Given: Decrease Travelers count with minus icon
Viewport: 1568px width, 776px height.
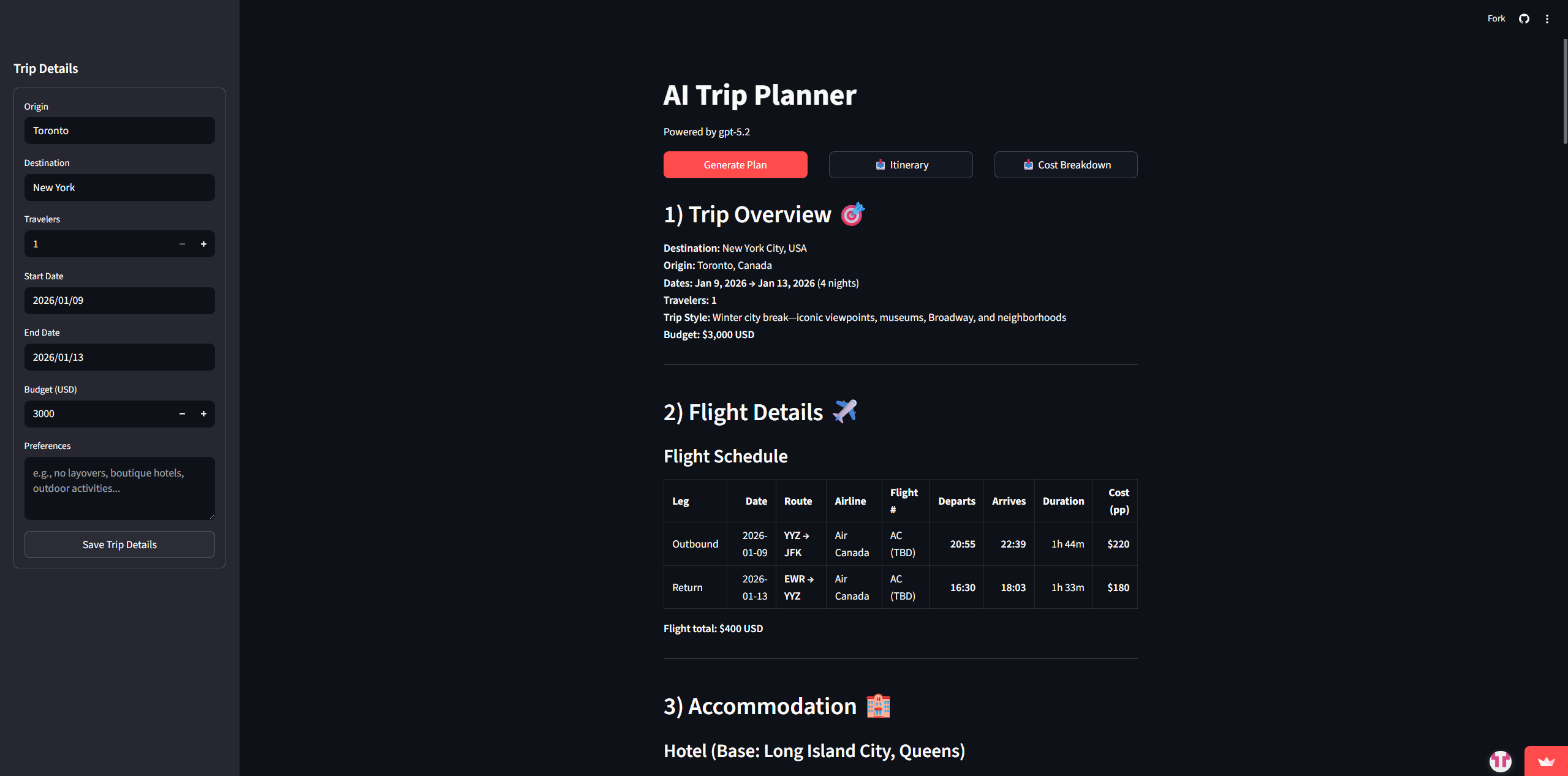Looking at the screenshot, I should [x=182, y=244].
